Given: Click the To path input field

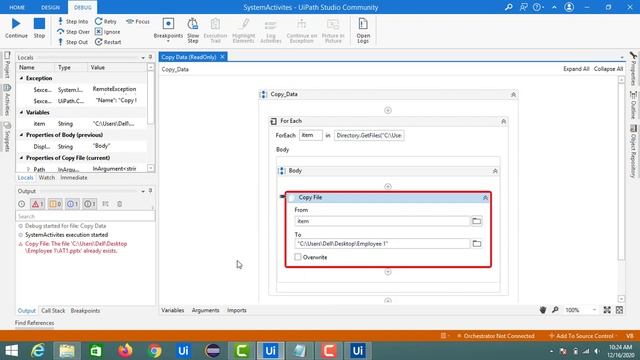Looking at the screenshot, I should point(382,244).
